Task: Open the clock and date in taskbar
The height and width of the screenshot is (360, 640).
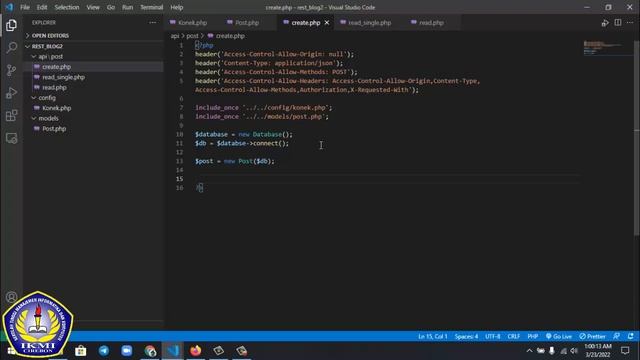Action: 598,351
